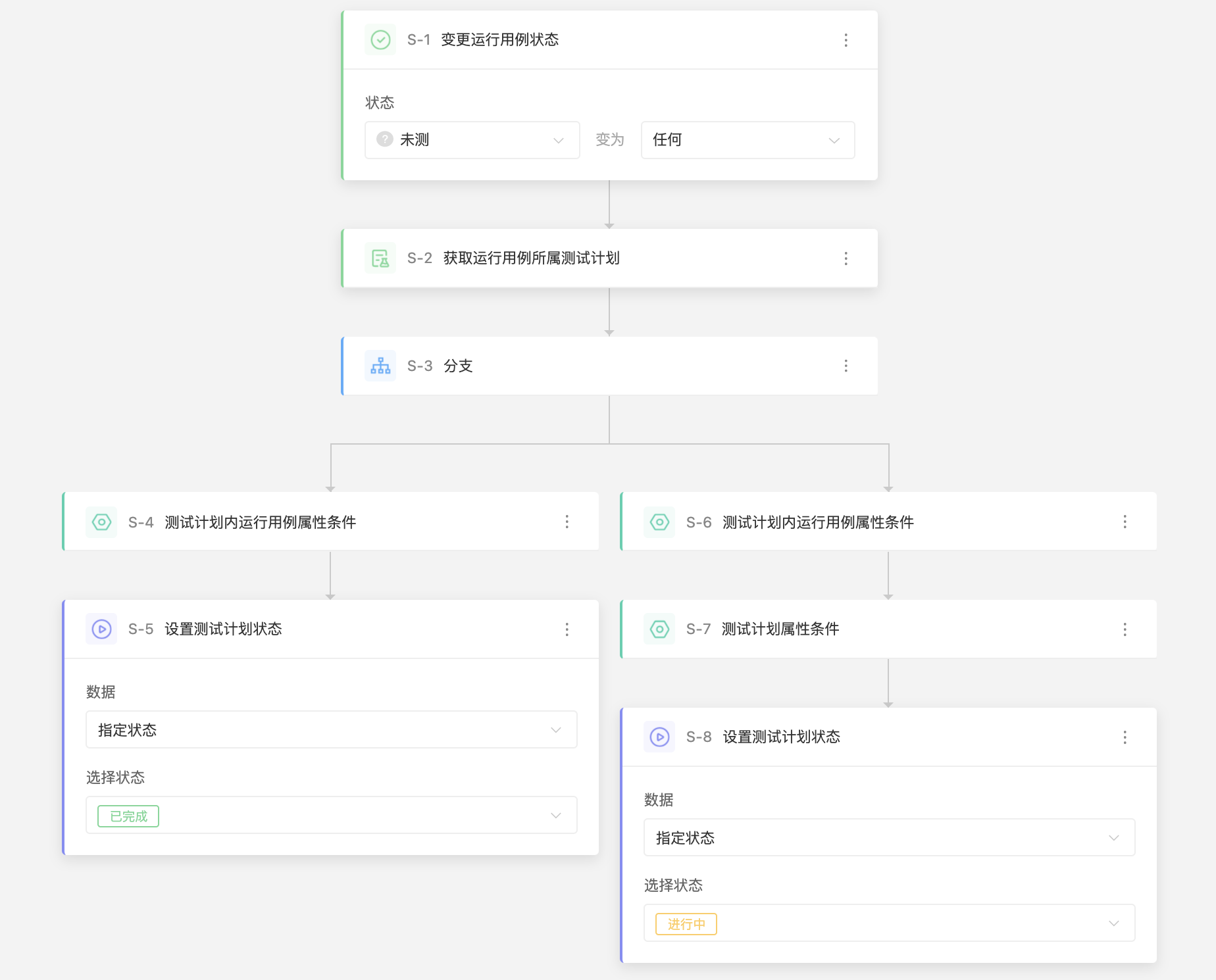Click the 选择状态 label in S-8
The height and width of the screenshot is (980, 1216).
pos(673,885)
